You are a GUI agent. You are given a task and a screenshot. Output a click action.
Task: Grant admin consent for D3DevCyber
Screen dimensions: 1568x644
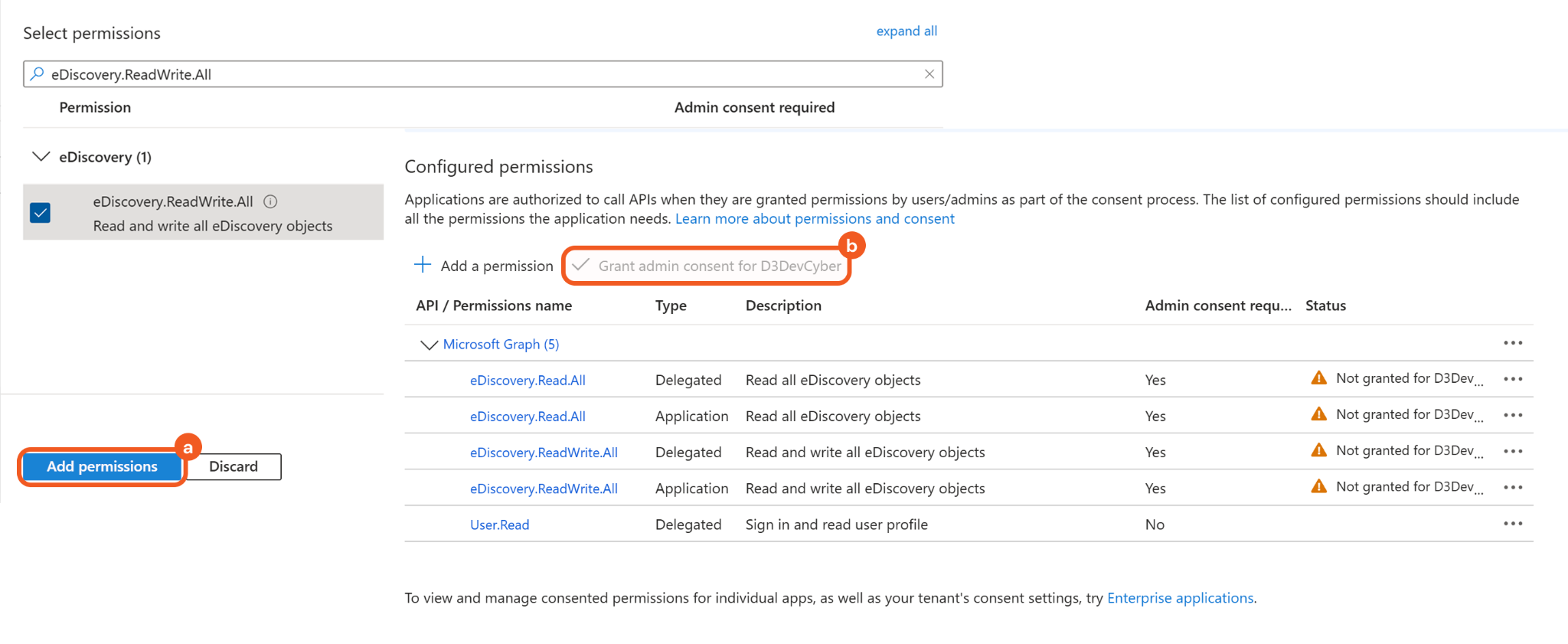click(707, 266)
